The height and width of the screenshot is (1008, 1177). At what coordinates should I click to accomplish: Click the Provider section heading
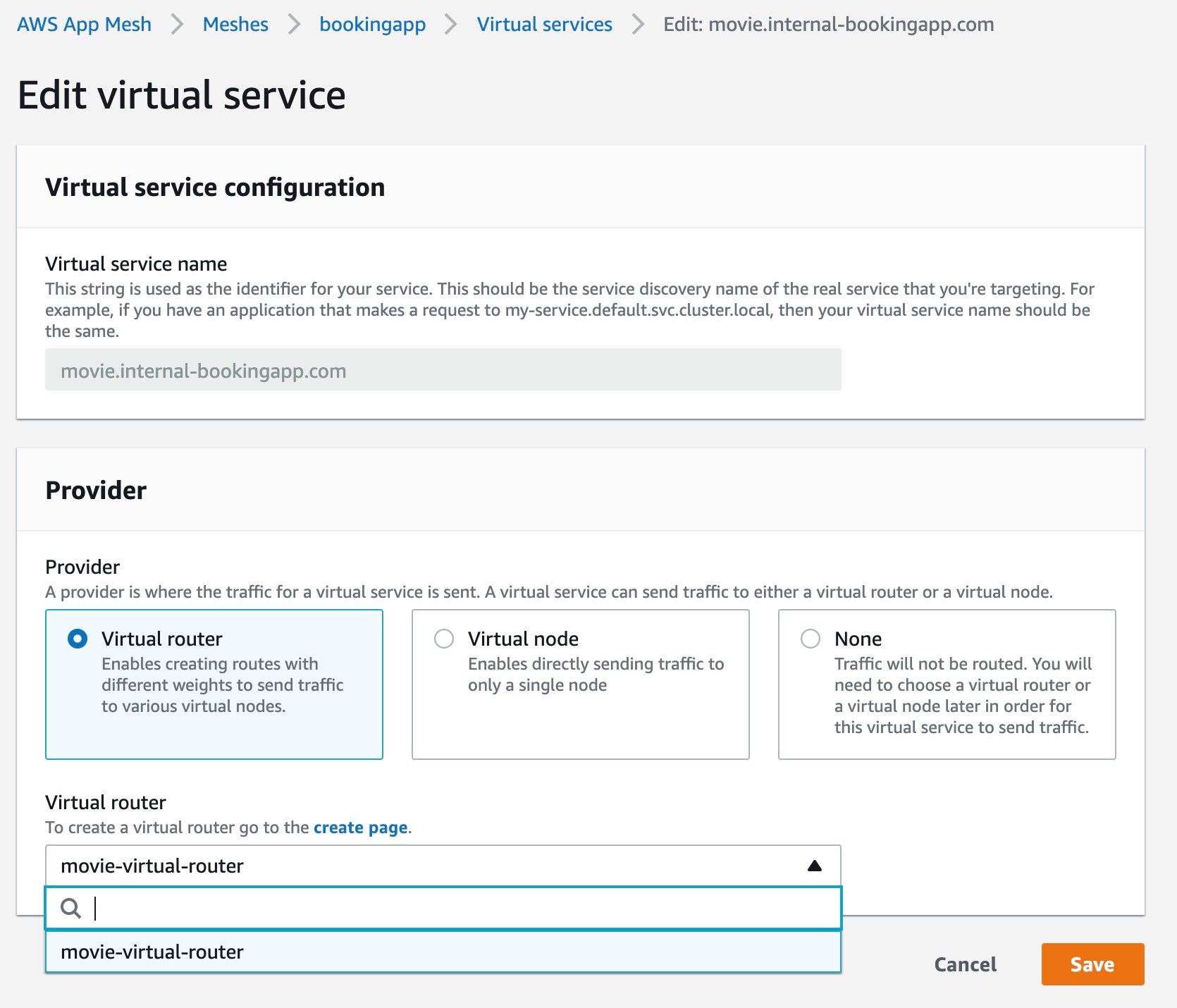pyautogui.click(x=96, y=490)
